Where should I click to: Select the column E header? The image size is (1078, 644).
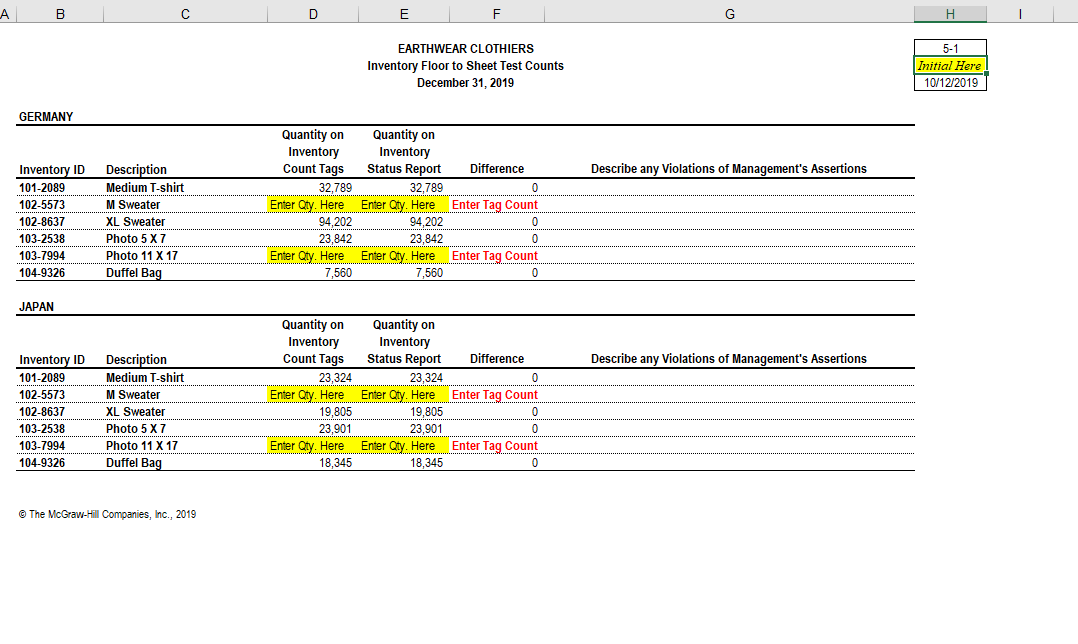click(404, 14)
